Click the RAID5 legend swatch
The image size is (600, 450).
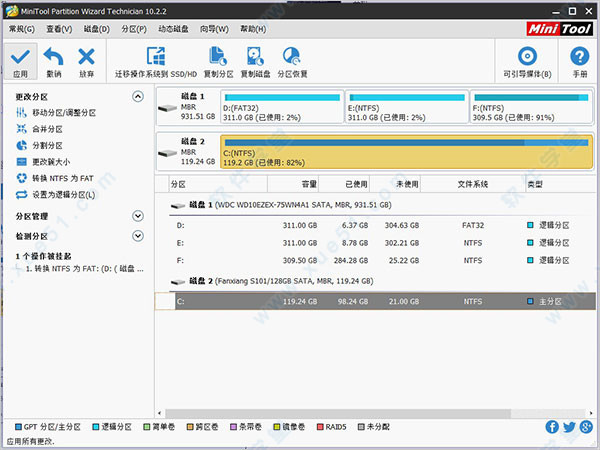click(x=320, y=427)
